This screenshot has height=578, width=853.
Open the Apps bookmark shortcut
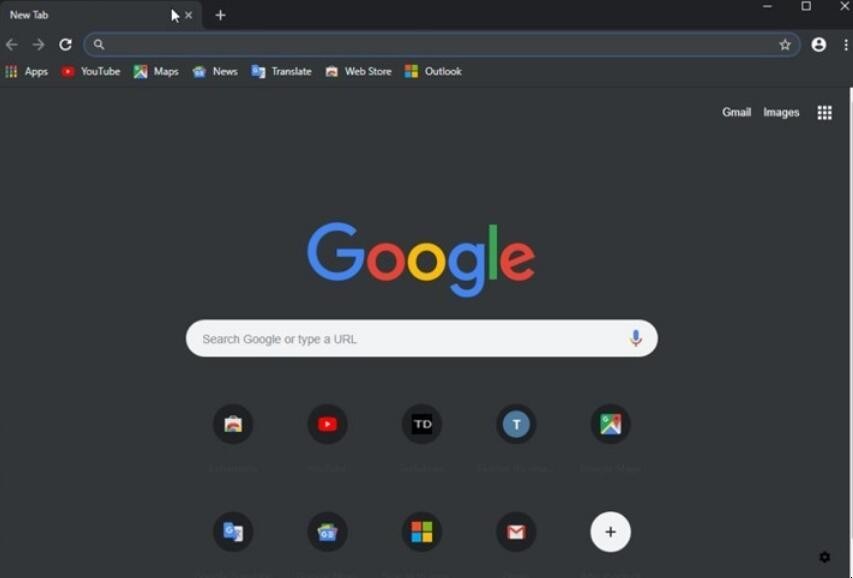27,71
